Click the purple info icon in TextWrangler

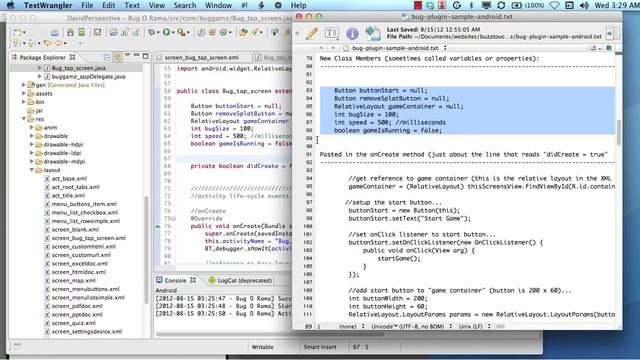point(352,33)
